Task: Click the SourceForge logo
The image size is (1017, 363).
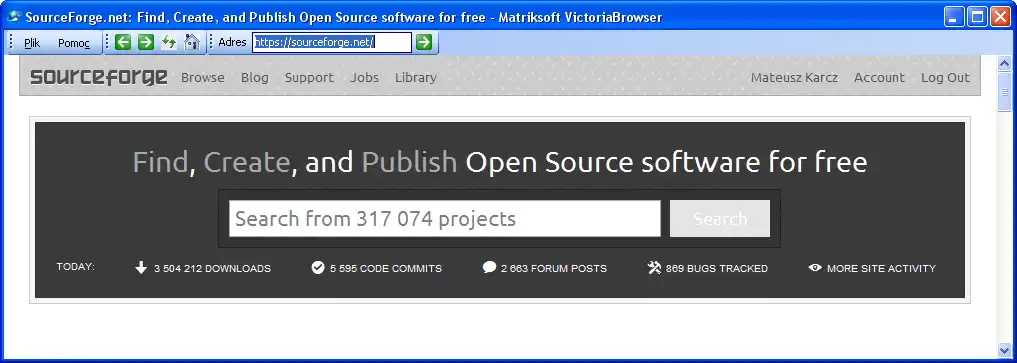Action: point(99,77)
